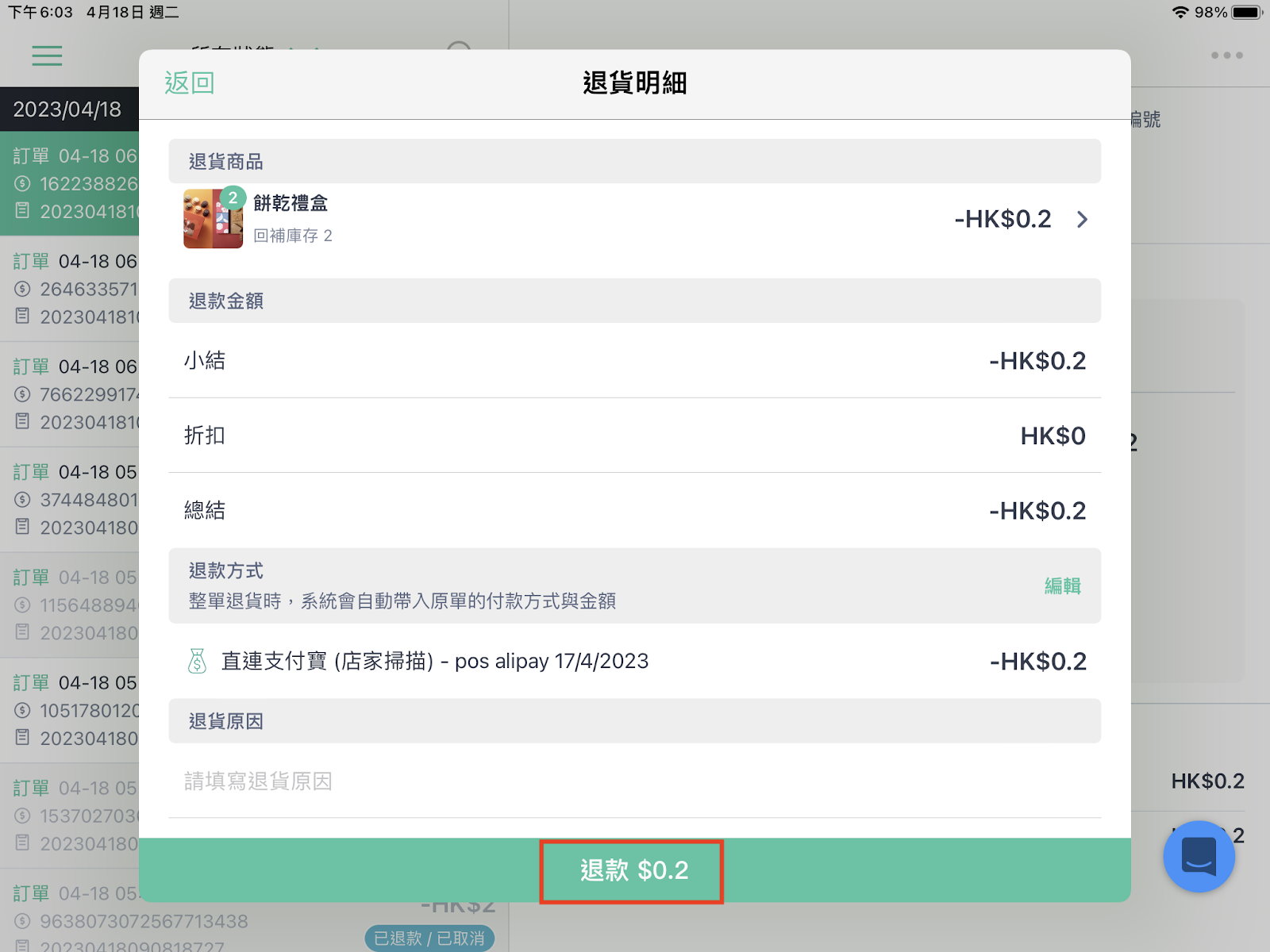The image size is (1270, 952).
Task: Open the hamburger menu icon
Action: (x=47, y=56)
